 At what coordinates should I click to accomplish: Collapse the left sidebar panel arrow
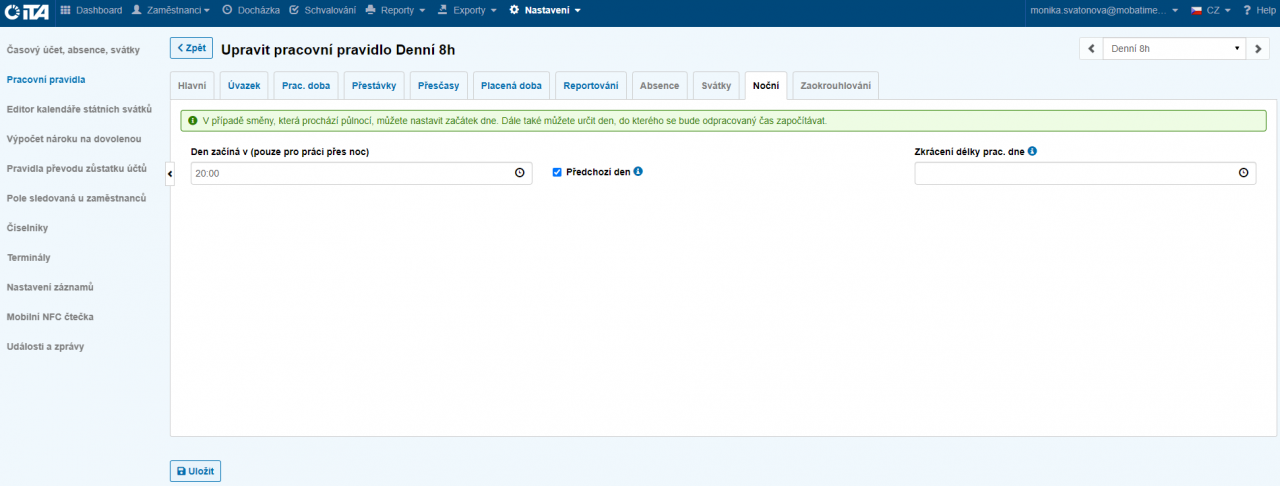(x=169, y=174)
